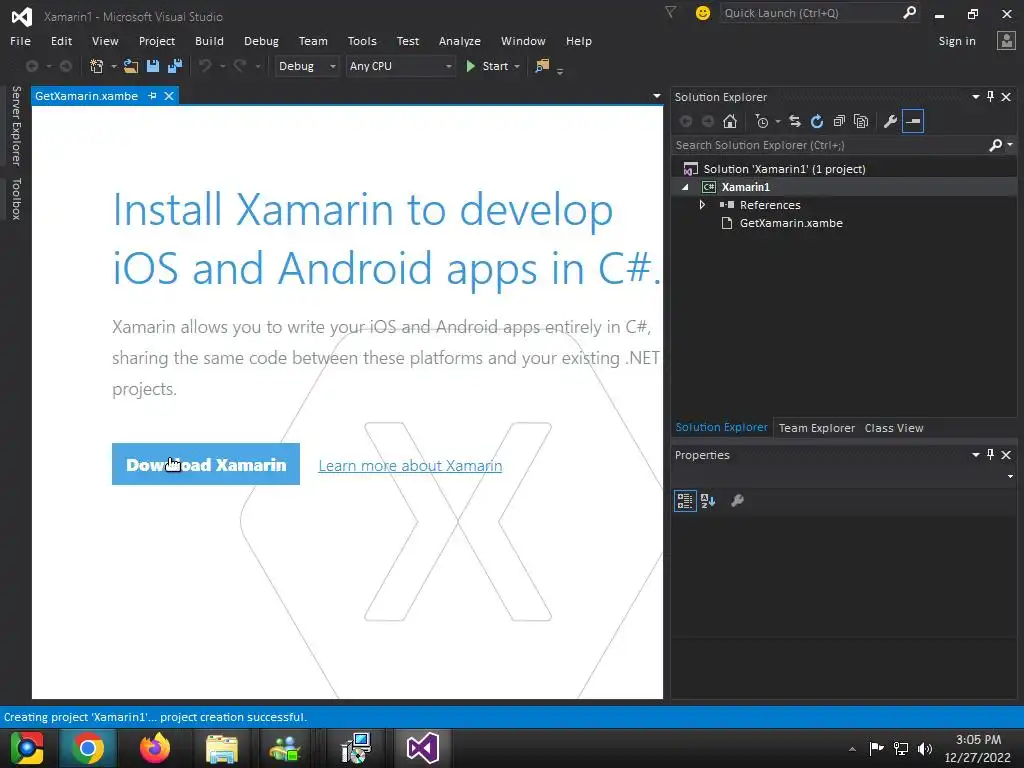
Task: Open Solution Explorer window position dropdown
Action: [x=976, y=97]
